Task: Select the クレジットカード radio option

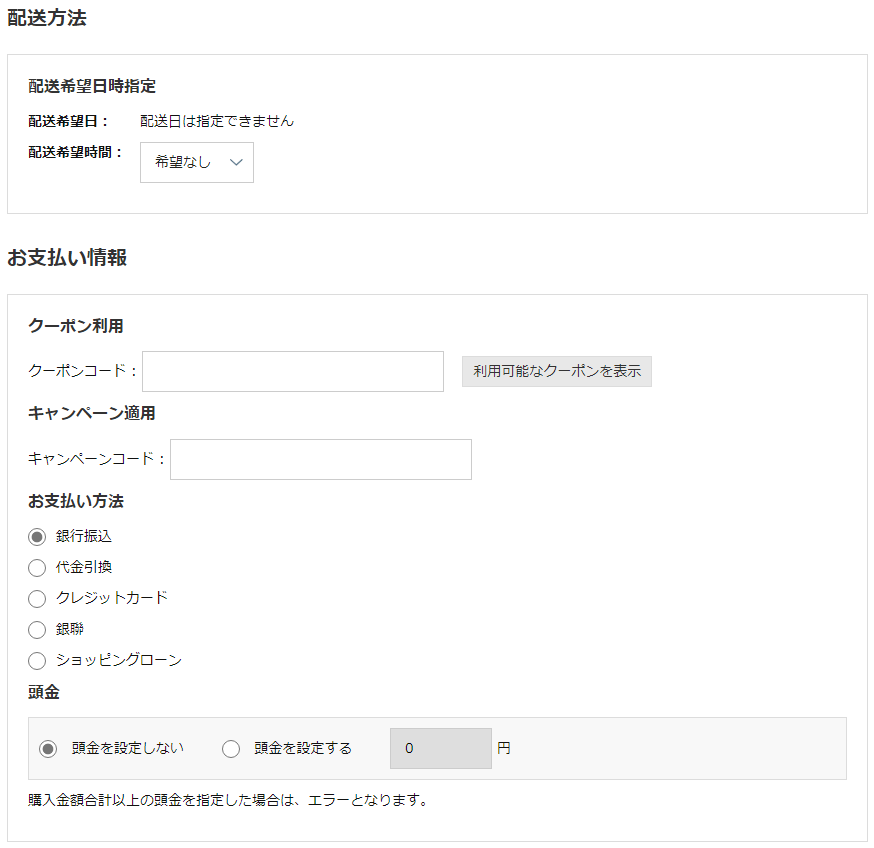Action: point(37,599)
